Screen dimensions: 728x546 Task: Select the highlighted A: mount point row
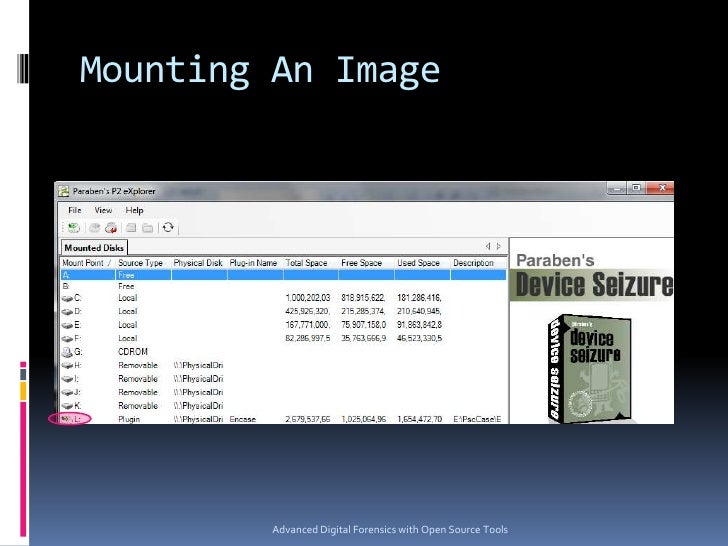(x=283, y=275)
